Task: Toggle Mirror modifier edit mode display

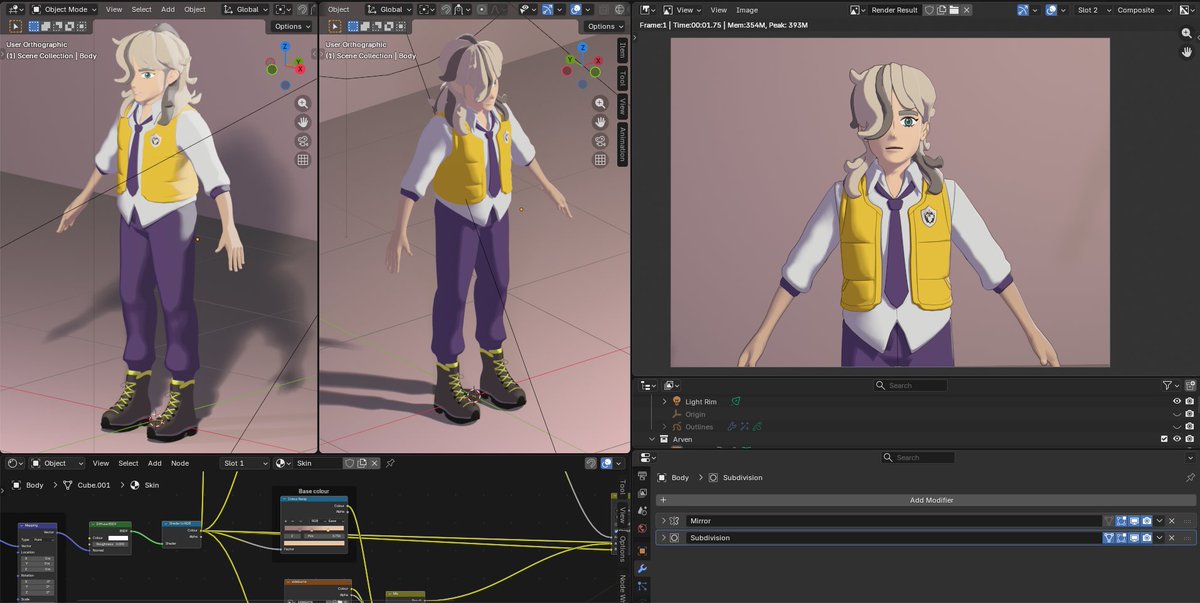Action: pyautogui.click(x=1121, y=521)
